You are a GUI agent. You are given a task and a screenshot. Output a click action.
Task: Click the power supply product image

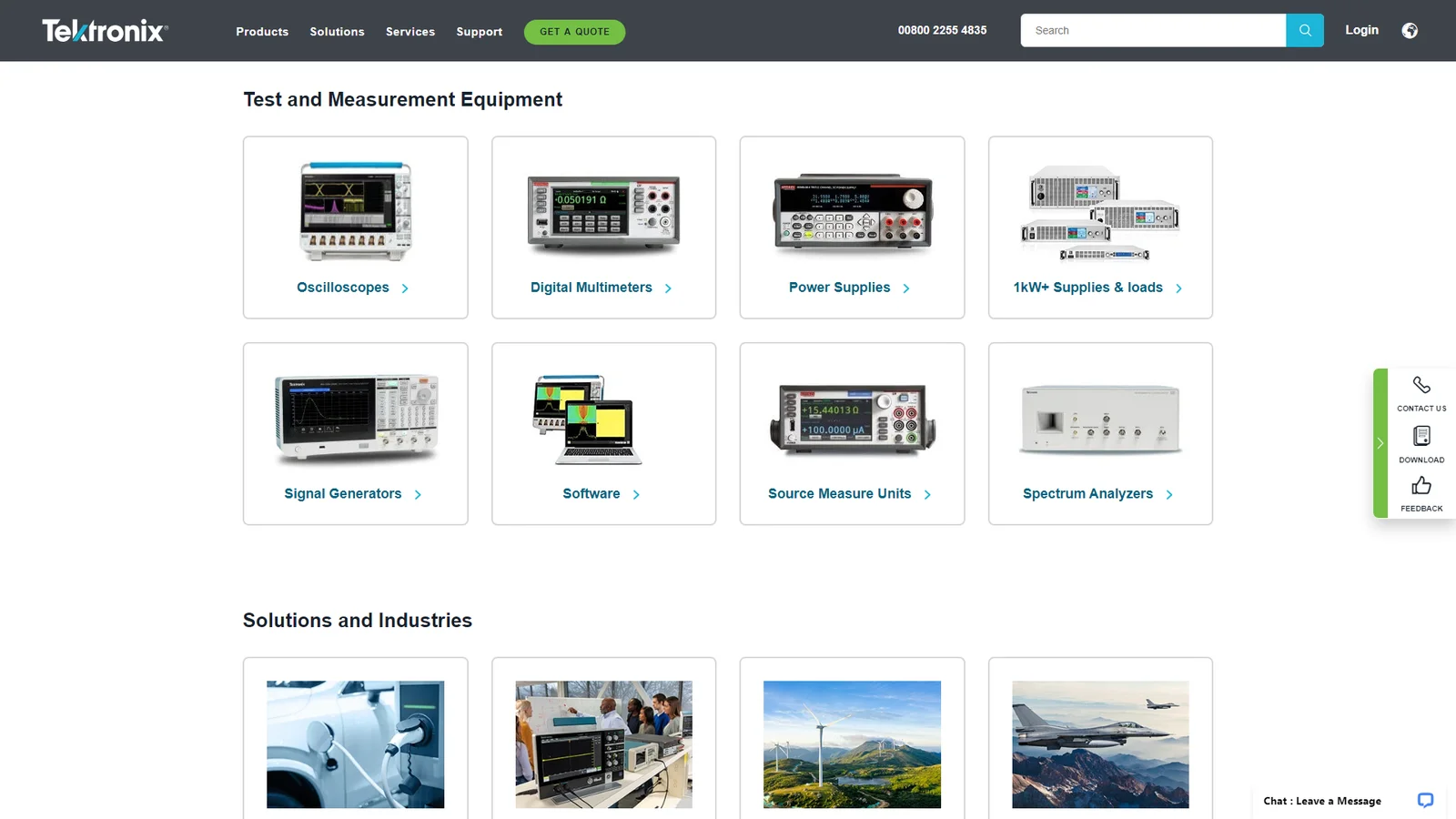click(853, 212)
